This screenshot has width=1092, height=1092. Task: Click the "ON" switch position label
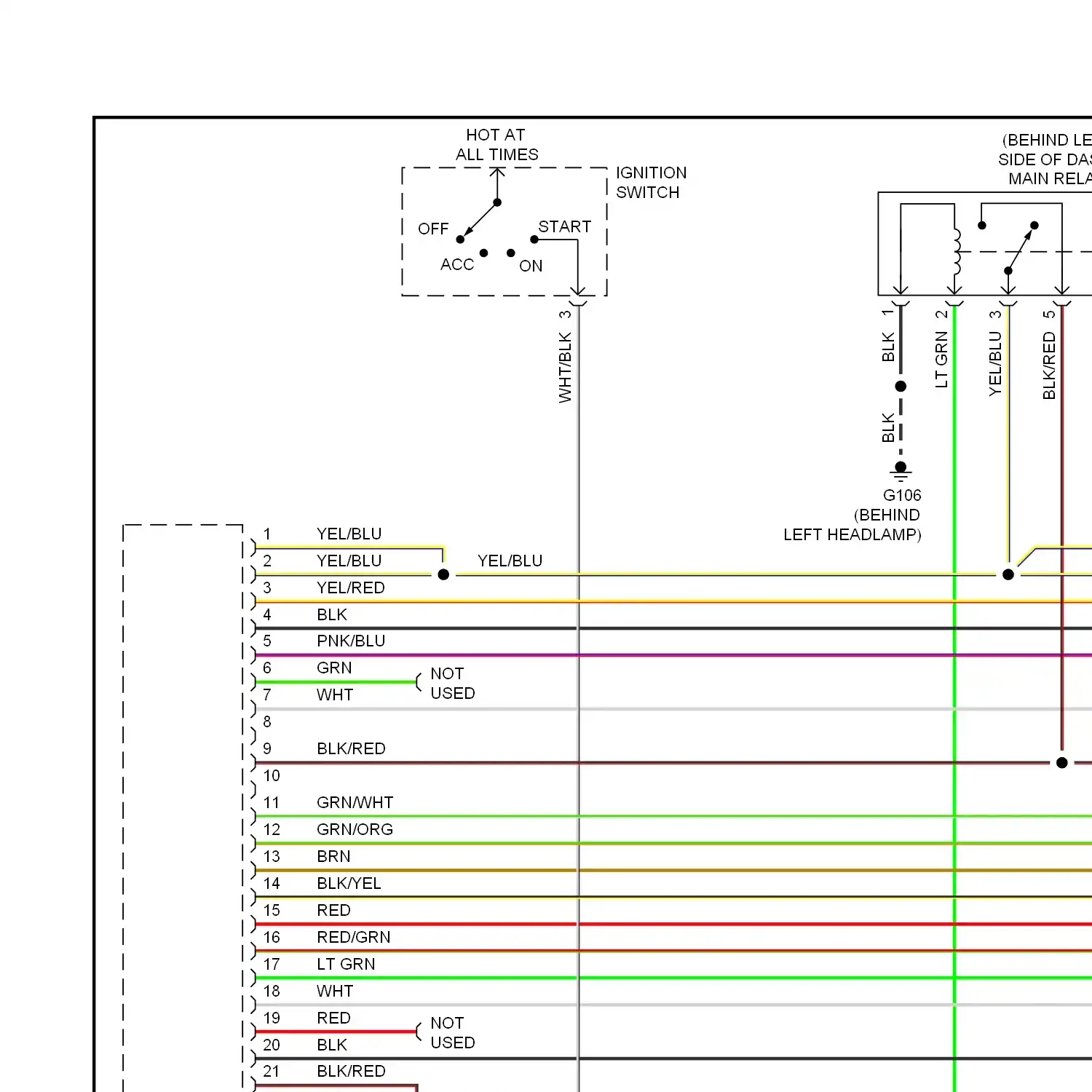click(x=531, y=266)
